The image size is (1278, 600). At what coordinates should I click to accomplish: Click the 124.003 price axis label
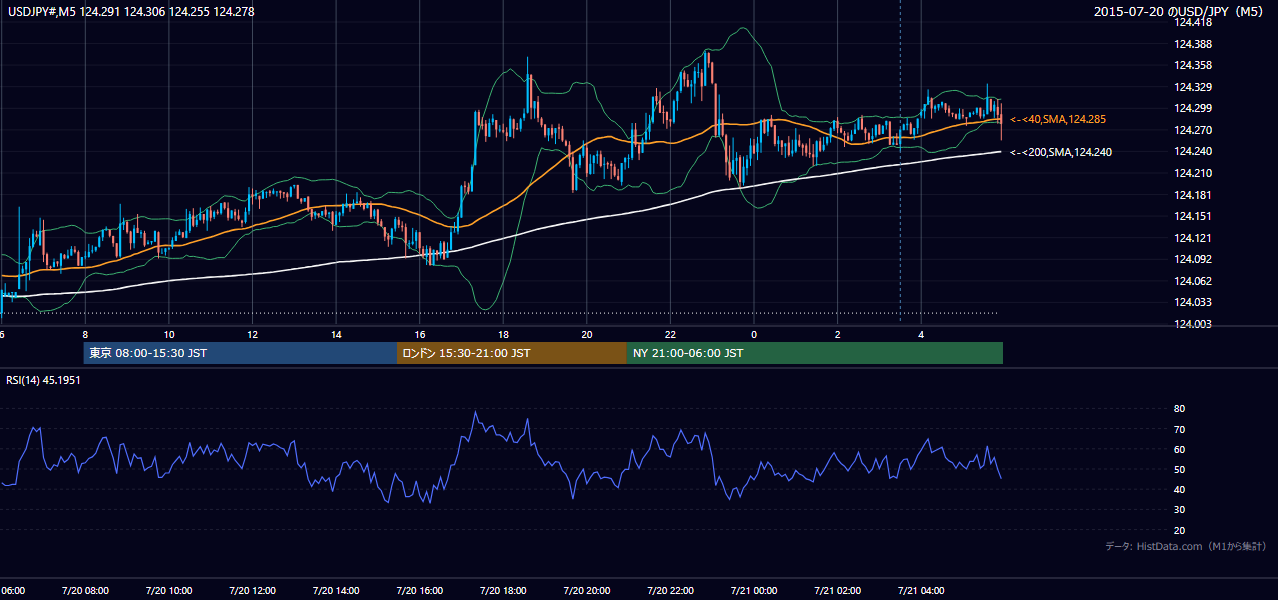1193,324
